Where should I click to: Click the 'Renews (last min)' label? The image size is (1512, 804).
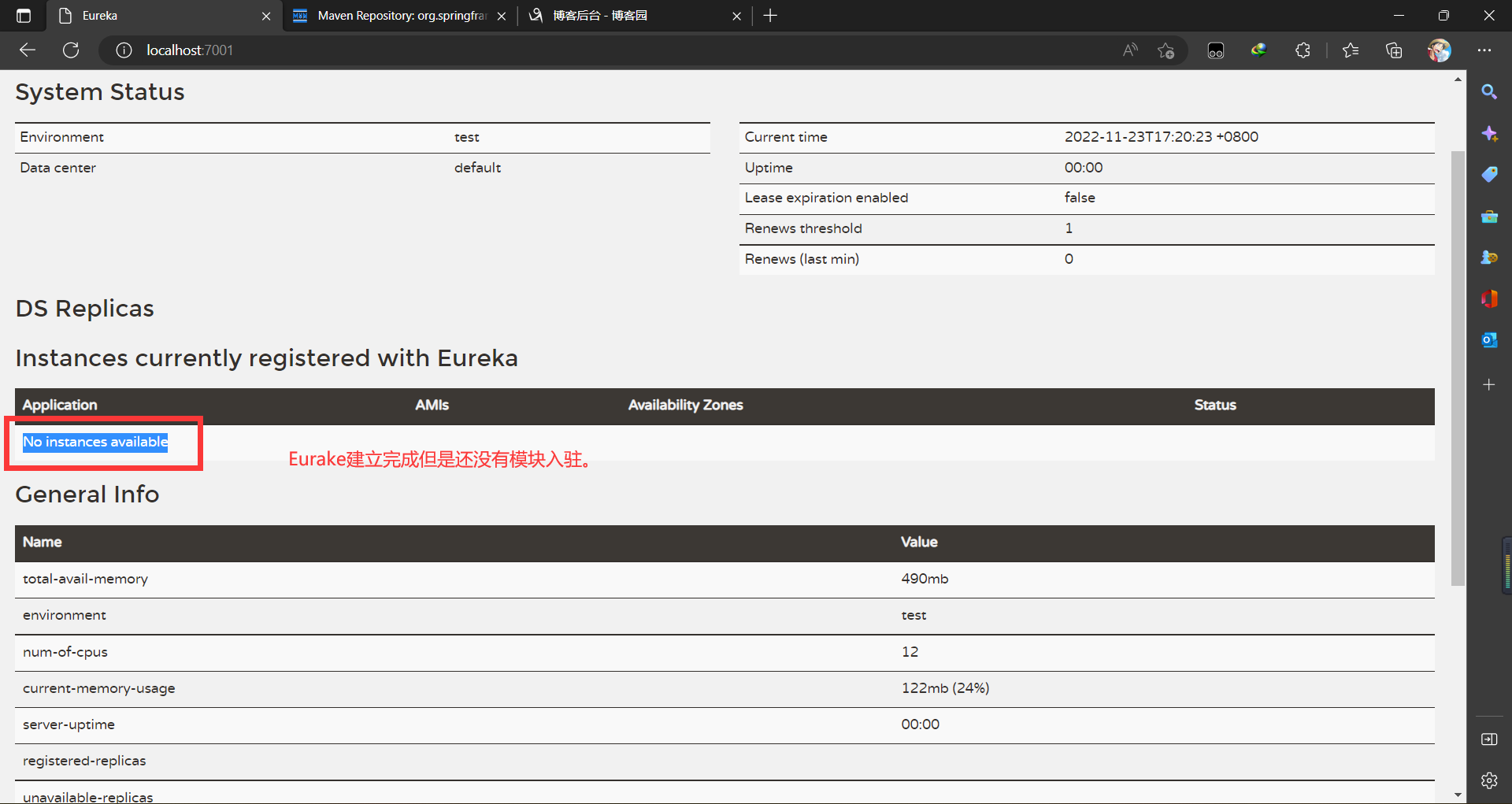(802, 259)
